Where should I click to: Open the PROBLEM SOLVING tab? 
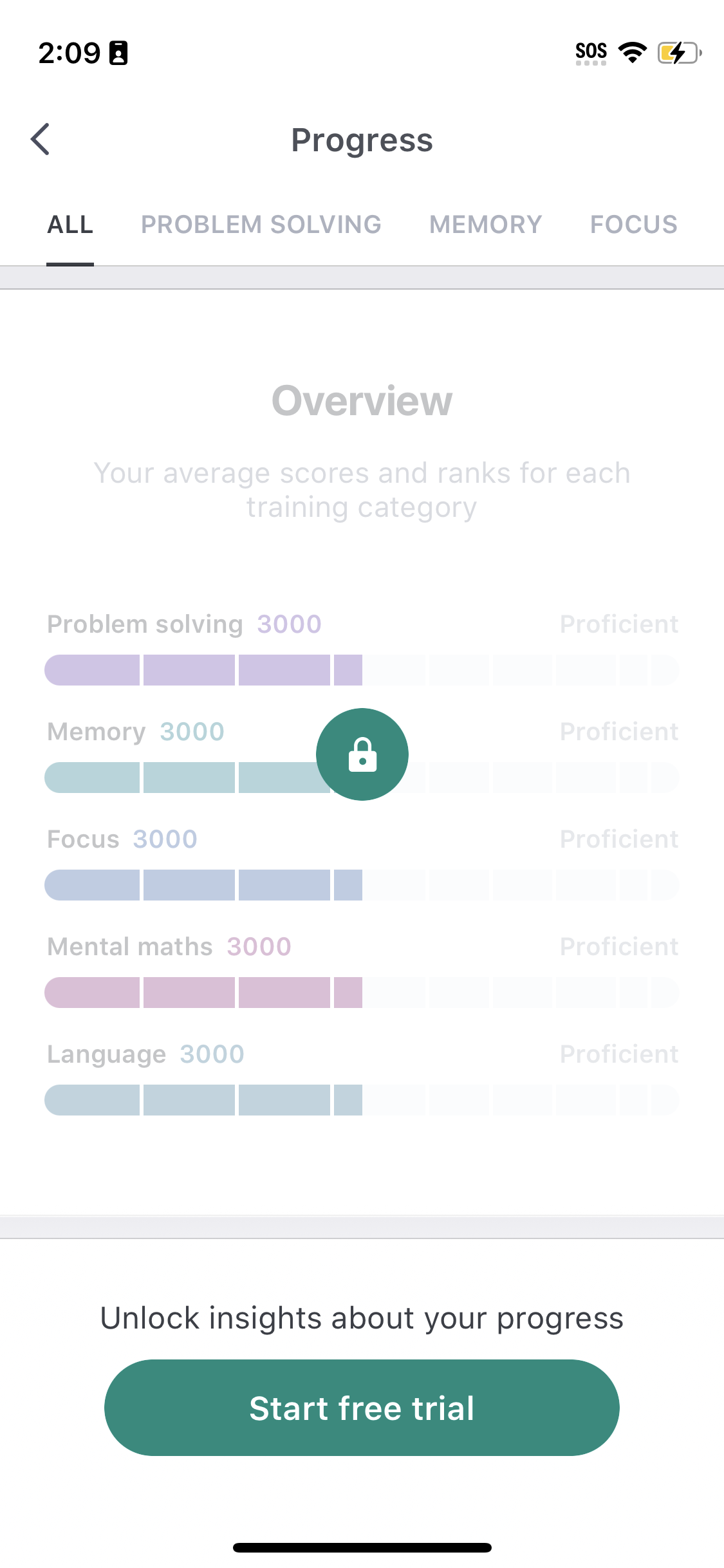click(261, 225)
